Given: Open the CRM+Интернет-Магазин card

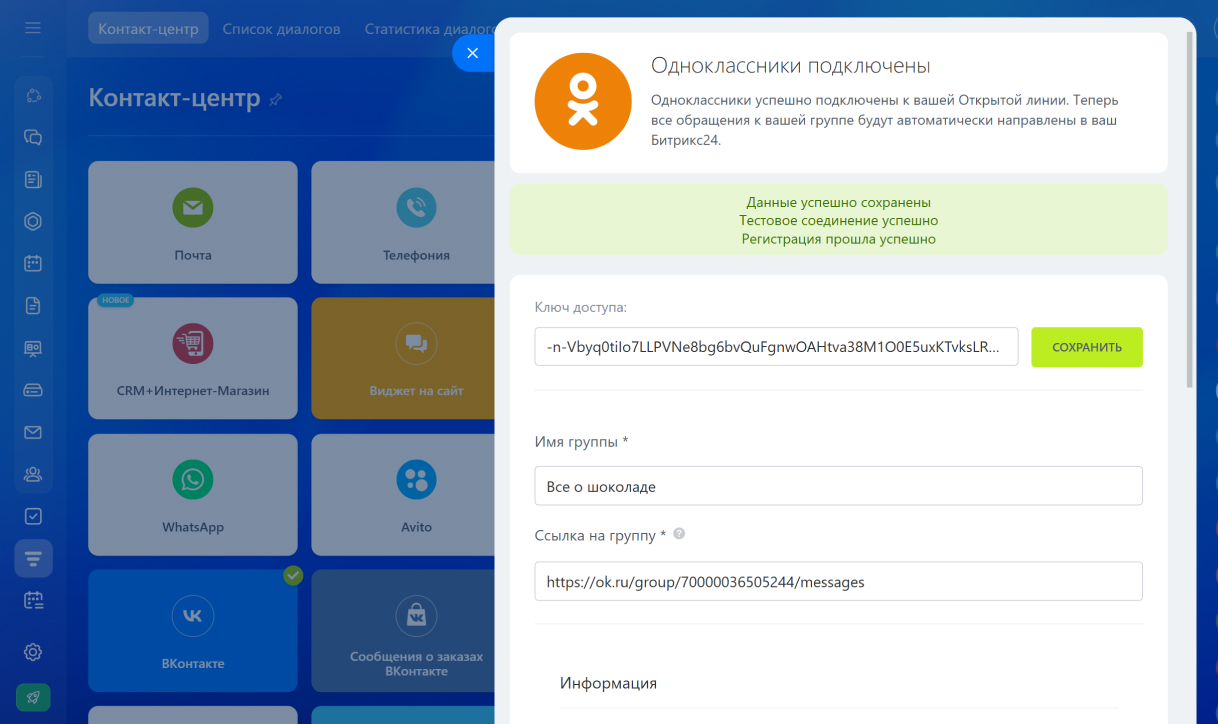Looking at the screenshot, I should tap(193, 358).
